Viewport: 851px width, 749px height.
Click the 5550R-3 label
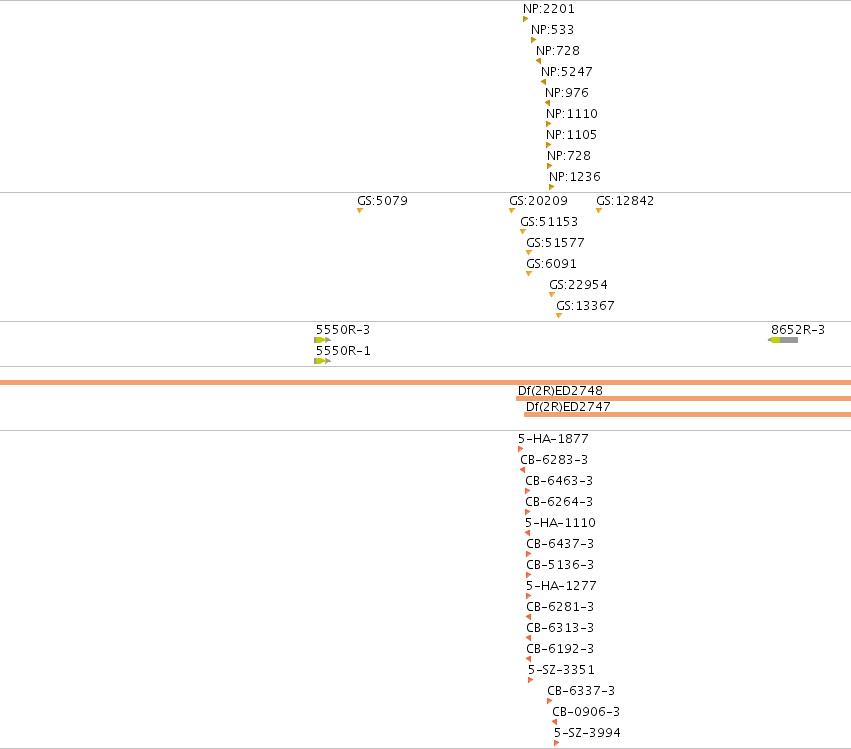pos(342,330)
